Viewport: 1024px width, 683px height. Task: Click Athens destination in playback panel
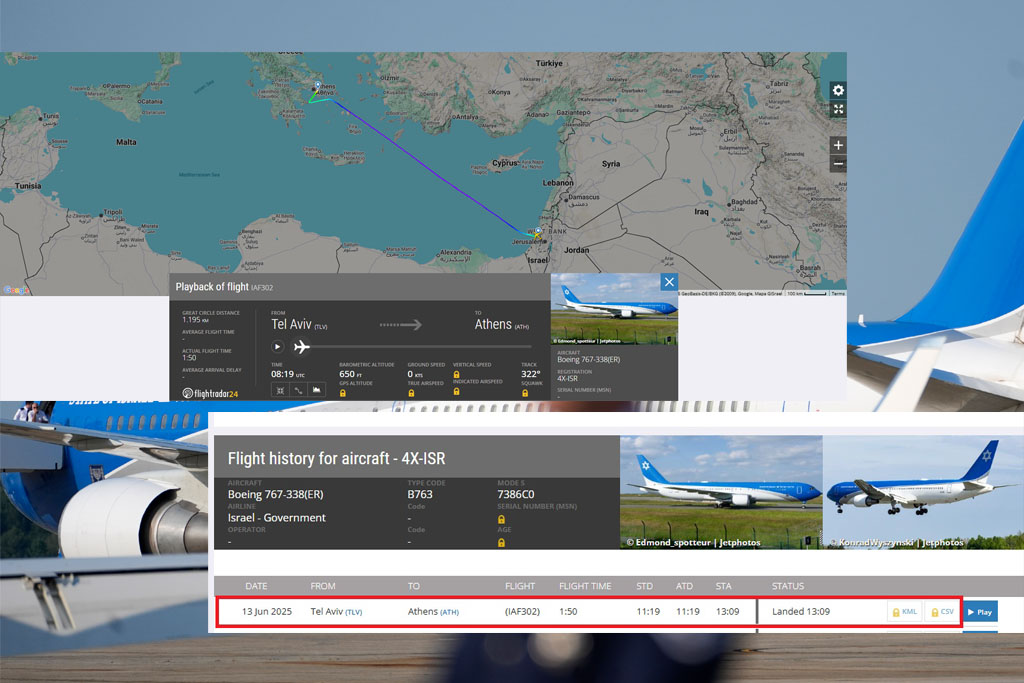click(x=502, y=325)
